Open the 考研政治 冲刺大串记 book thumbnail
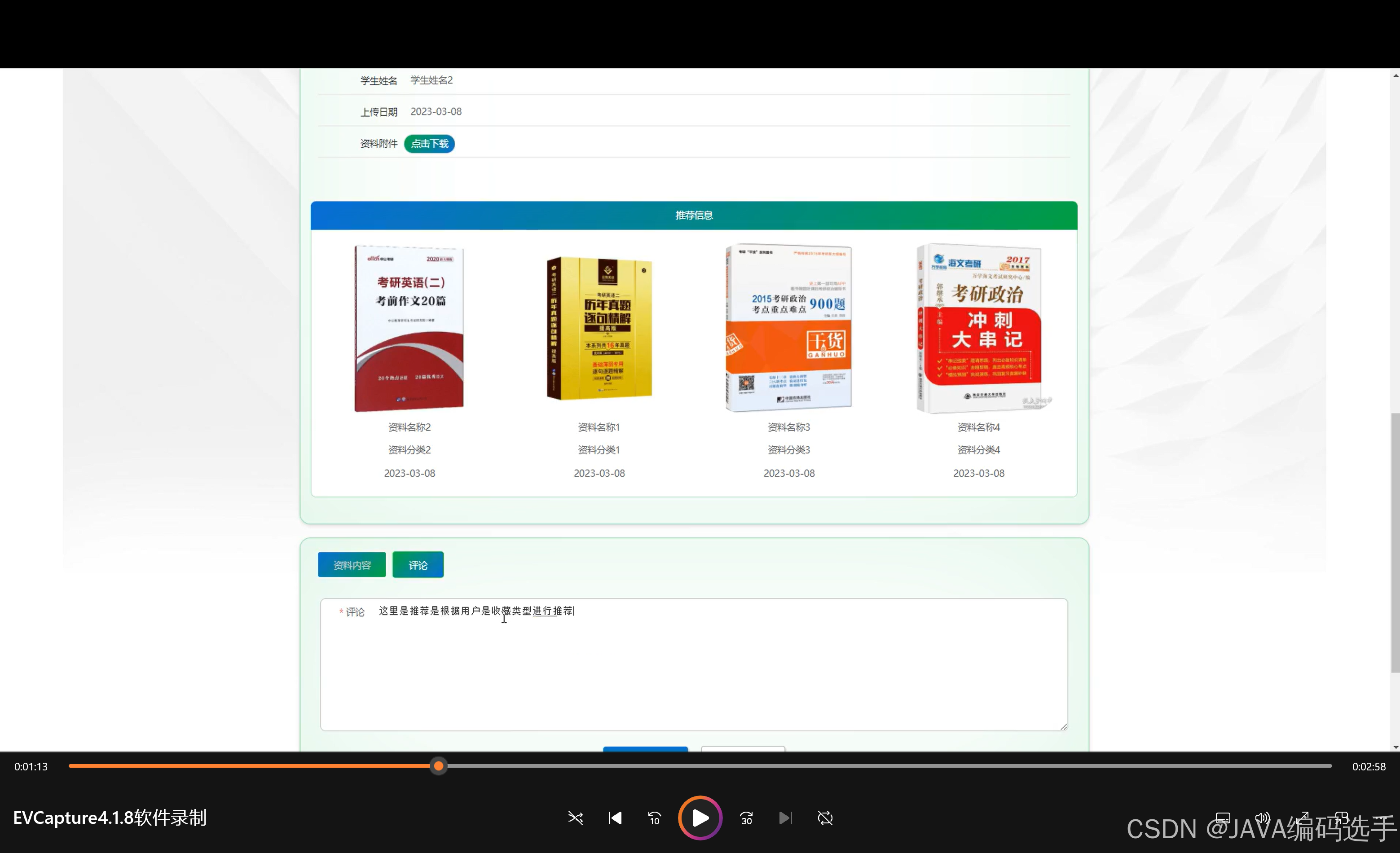Image resolution: width=1400 pixels, height=853 pixels. 979,329
